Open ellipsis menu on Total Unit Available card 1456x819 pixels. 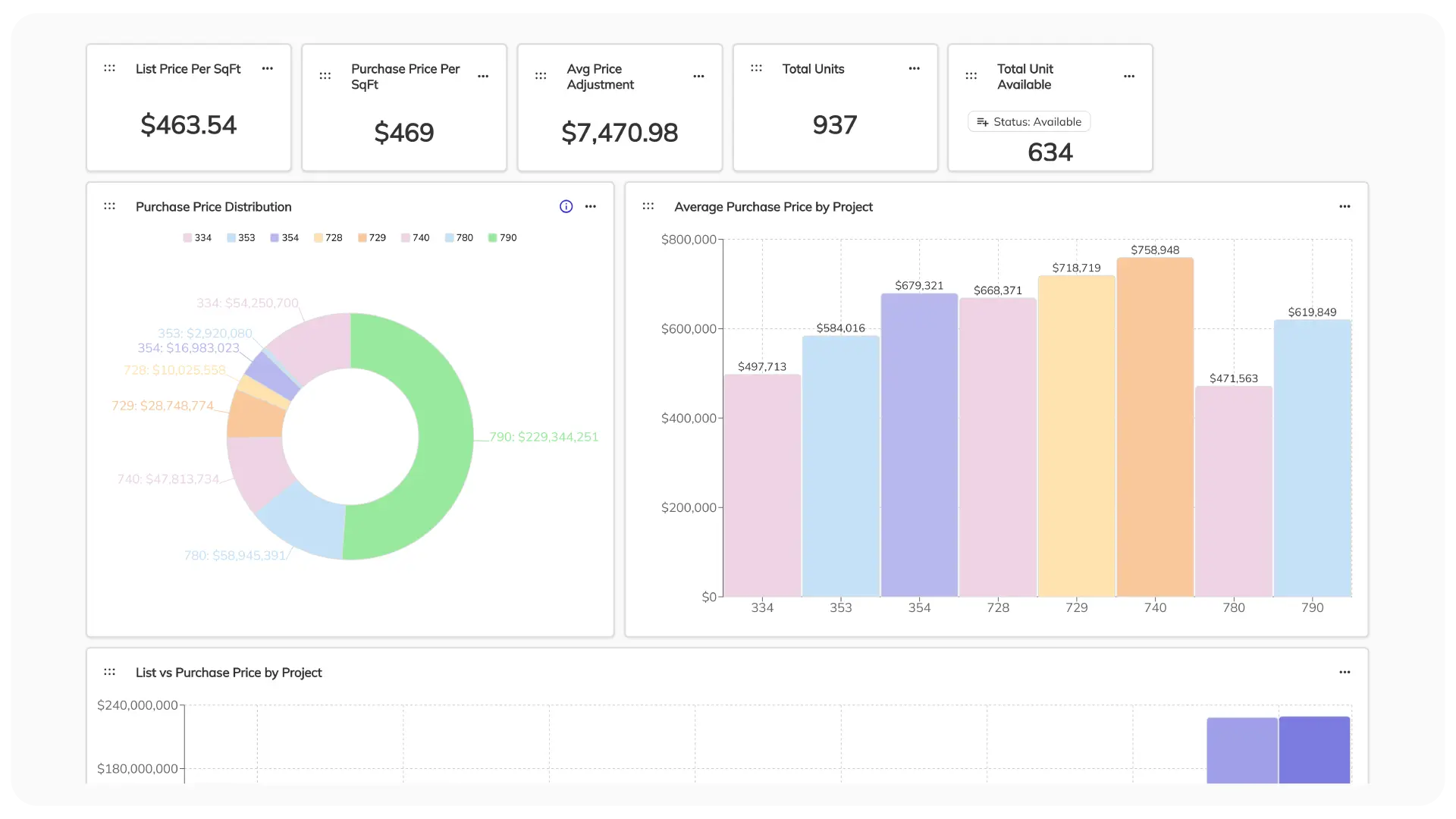point(1129,76)
